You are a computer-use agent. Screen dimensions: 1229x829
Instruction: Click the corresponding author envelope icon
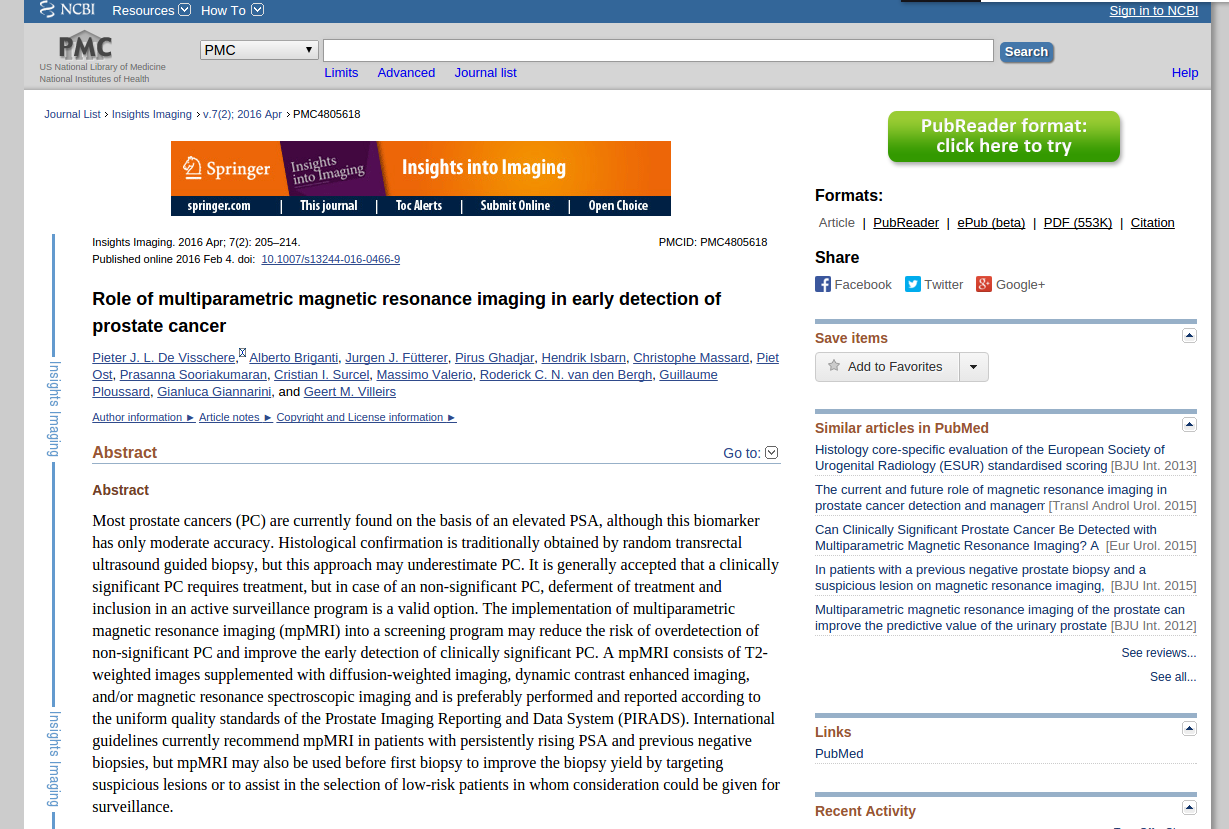click(242, 353)
